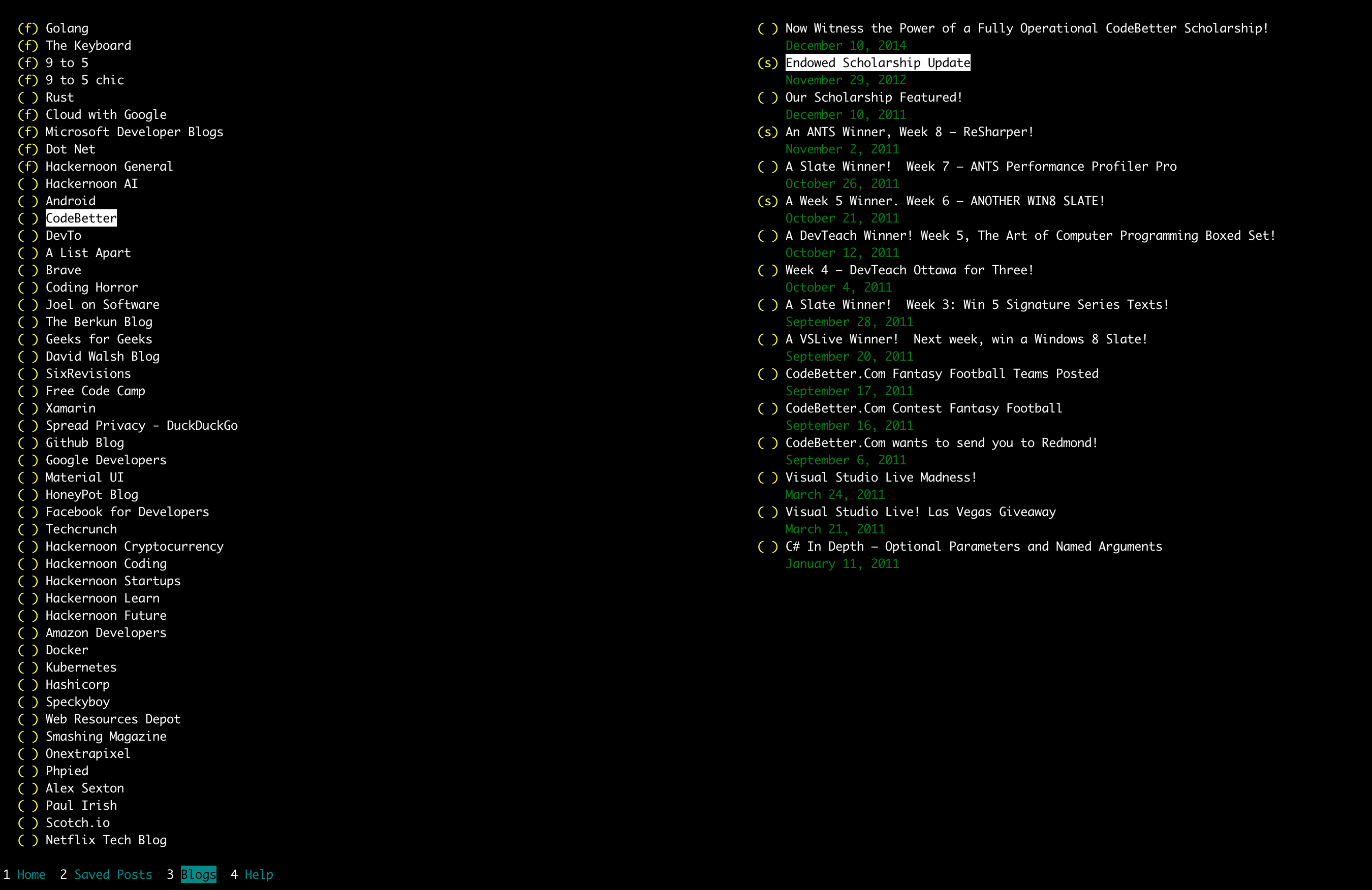Toggle the follow marker next to Golang
The height and width of the screenshot is (890, 1372).
pyautogui.click(x=27, y=28)
